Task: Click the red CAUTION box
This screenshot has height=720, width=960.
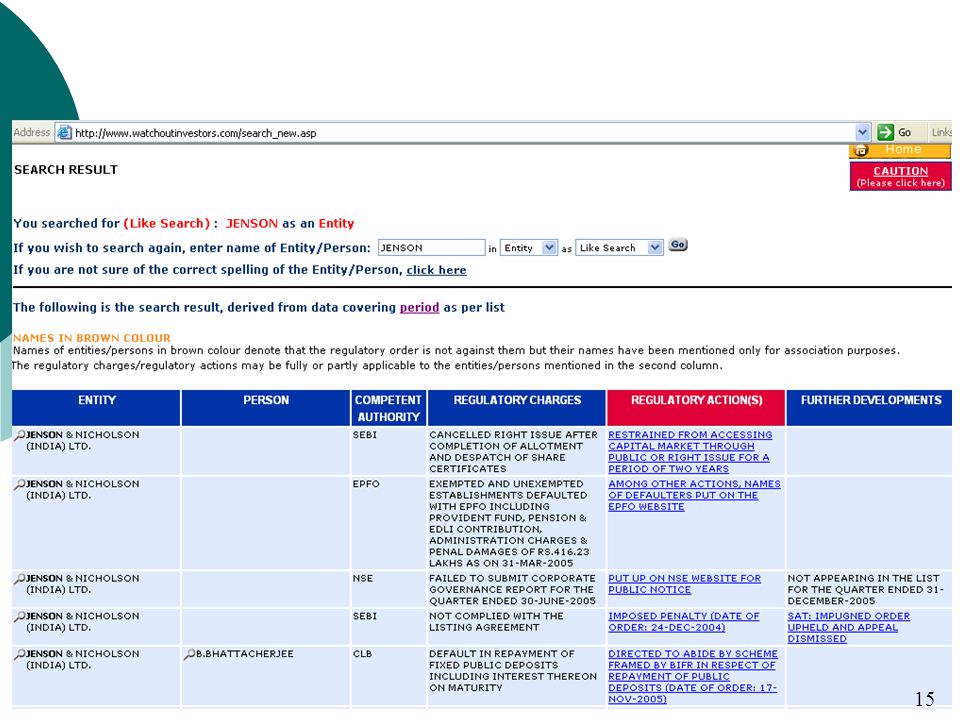Action: click(900, 176)
